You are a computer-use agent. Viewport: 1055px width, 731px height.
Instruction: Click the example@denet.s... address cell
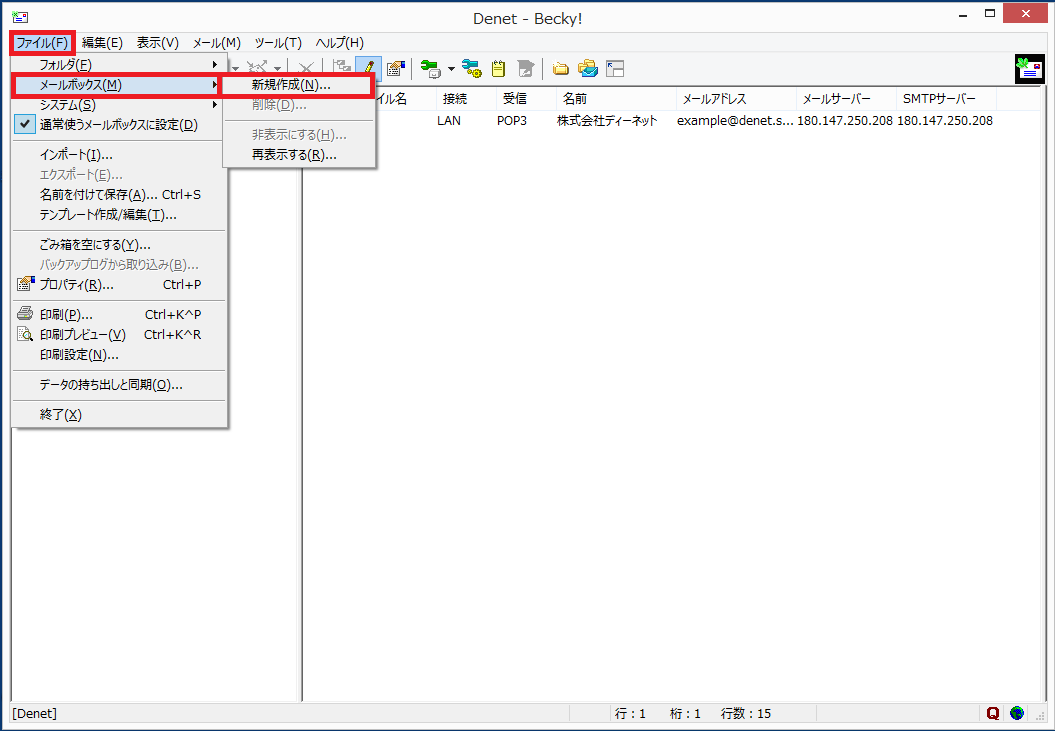pyautogui.click(x=735, y=121)
